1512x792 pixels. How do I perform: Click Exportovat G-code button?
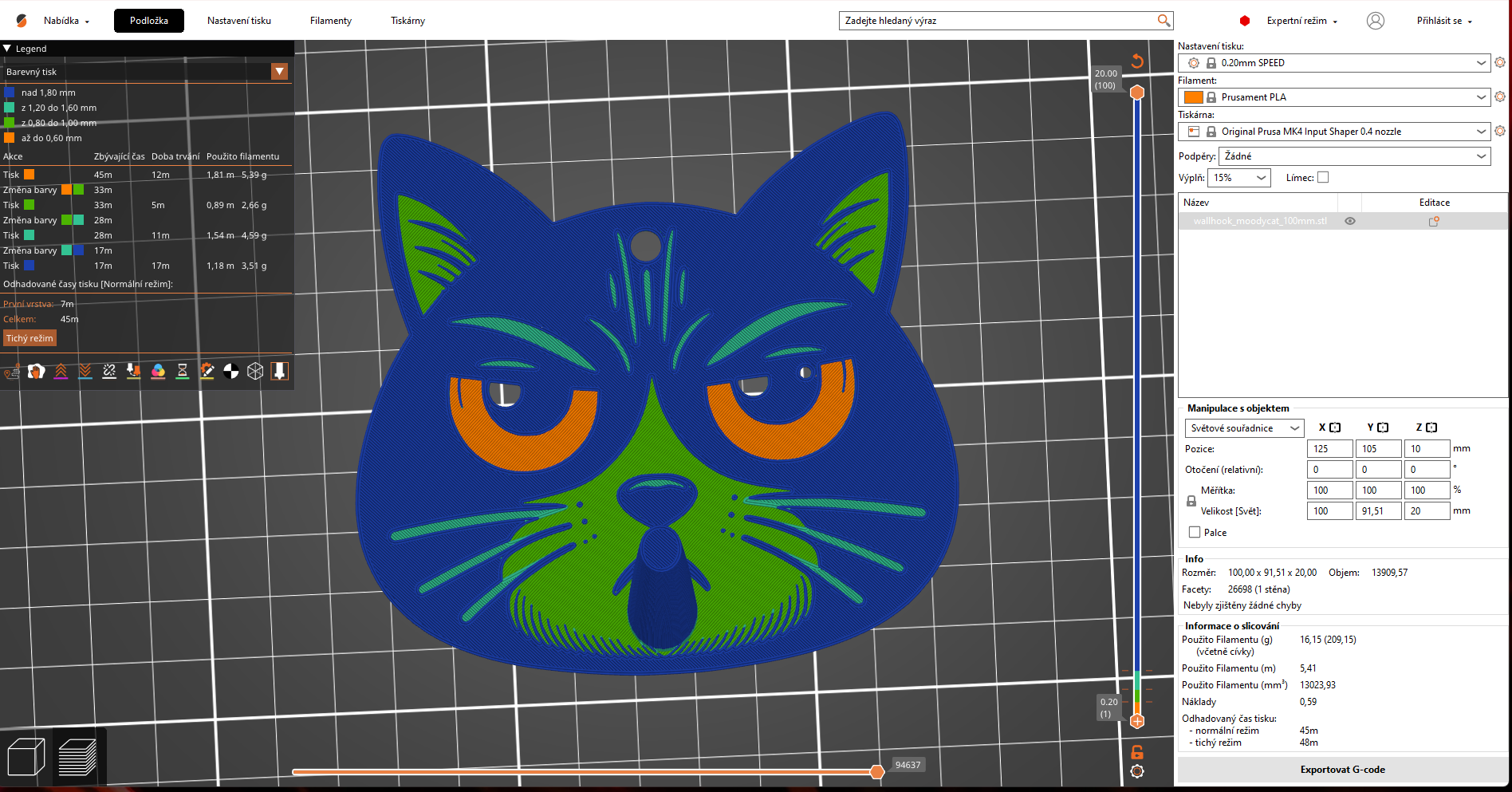tap(1343, 770)
